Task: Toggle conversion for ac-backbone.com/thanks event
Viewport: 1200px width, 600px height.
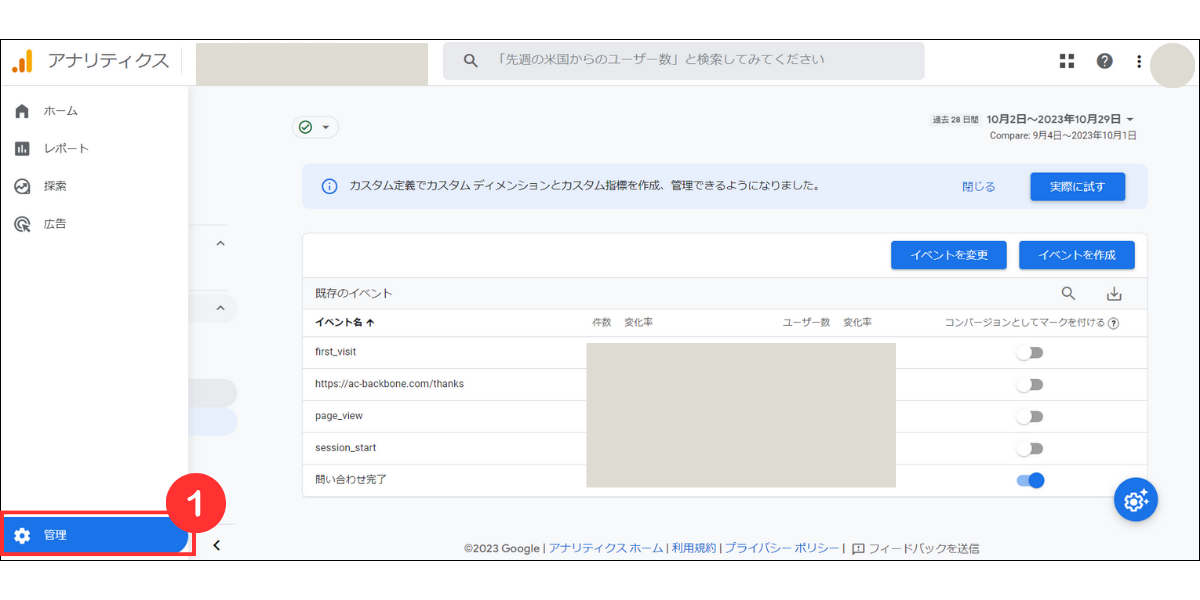Action: tap(1029, 384)
